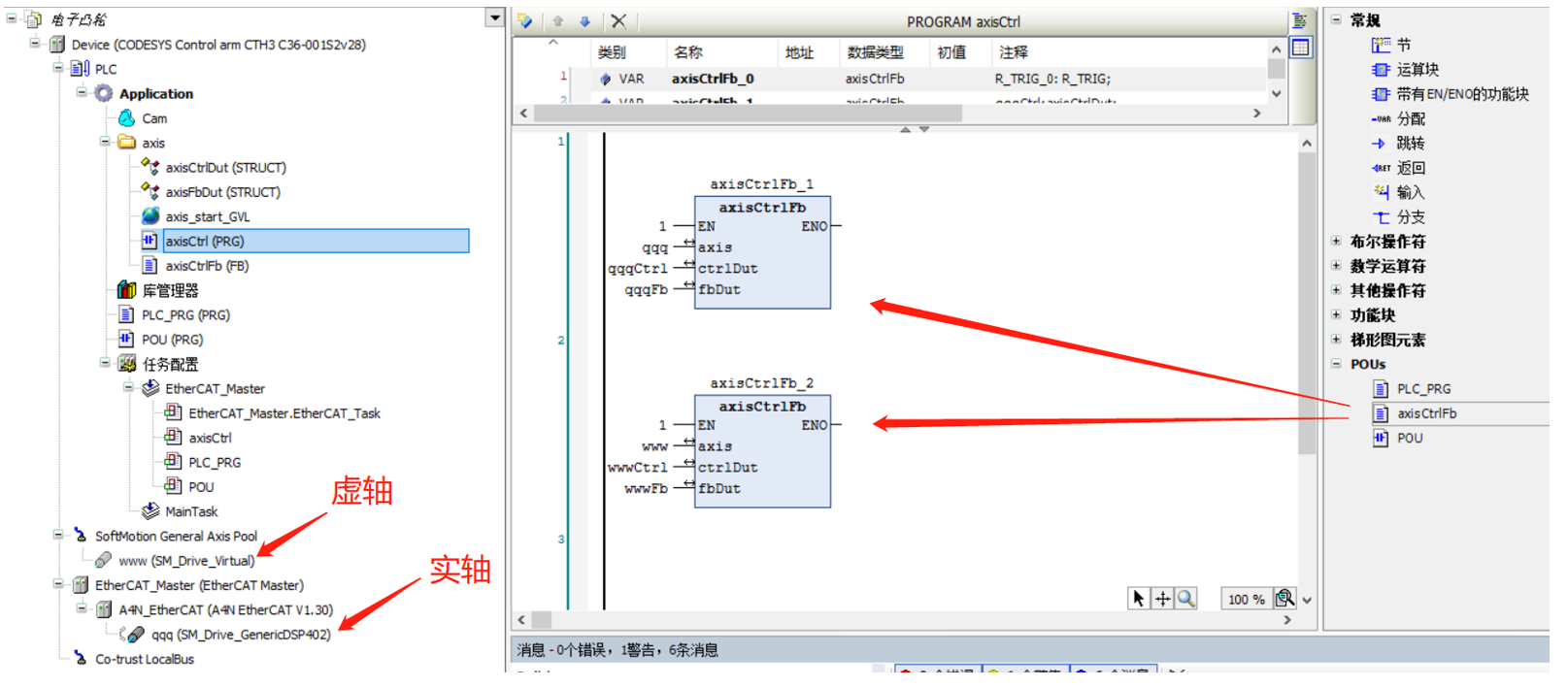1568x688 pixels.
Task: Switch to tabular declaration view icon
Action: 1301,47
